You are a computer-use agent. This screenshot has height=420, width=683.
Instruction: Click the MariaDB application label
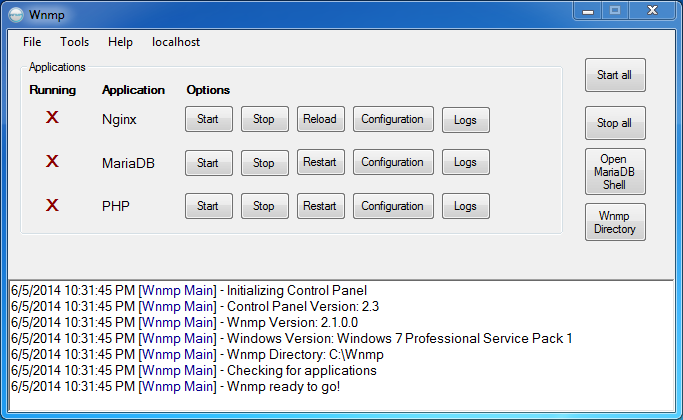128,163
